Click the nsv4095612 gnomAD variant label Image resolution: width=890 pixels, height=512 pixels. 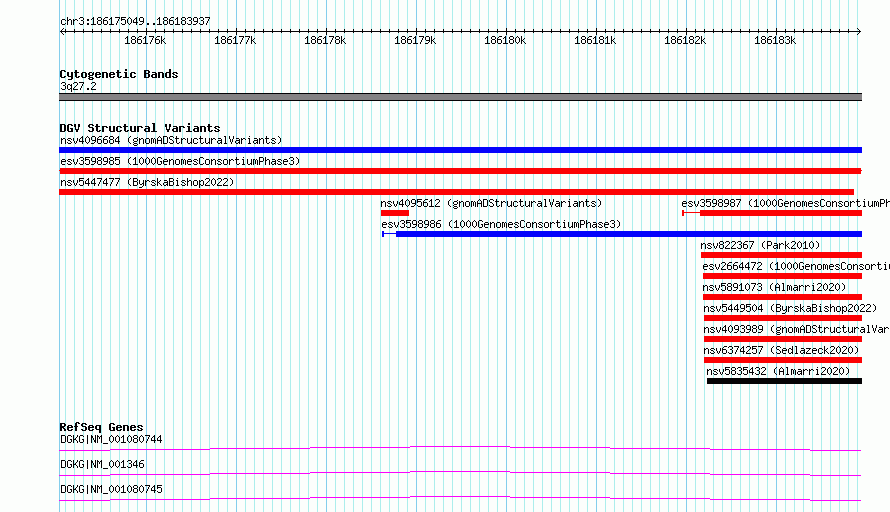[491, 203]
